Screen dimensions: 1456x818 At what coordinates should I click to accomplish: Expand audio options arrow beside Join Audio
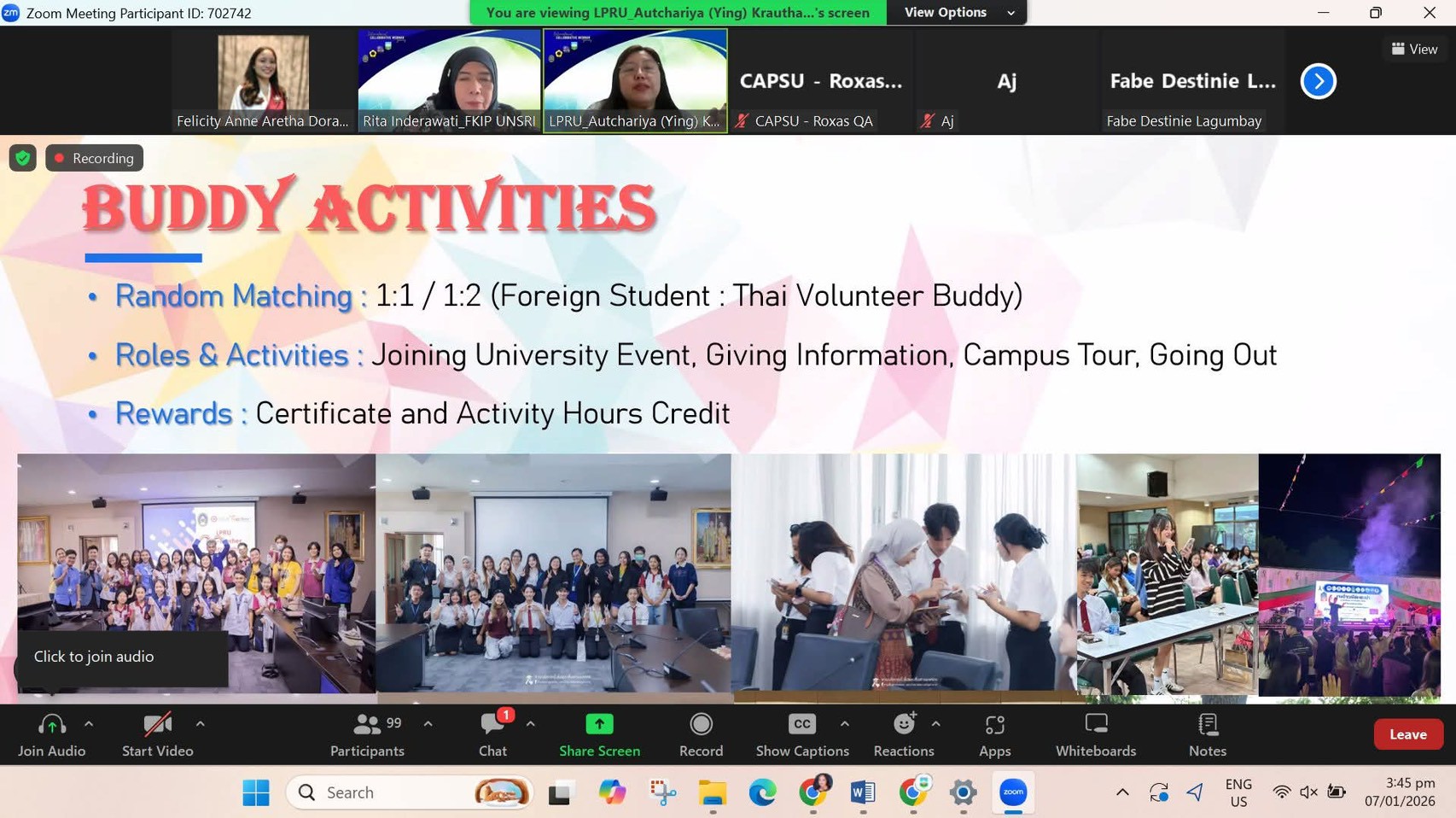[x=89, y=724]
